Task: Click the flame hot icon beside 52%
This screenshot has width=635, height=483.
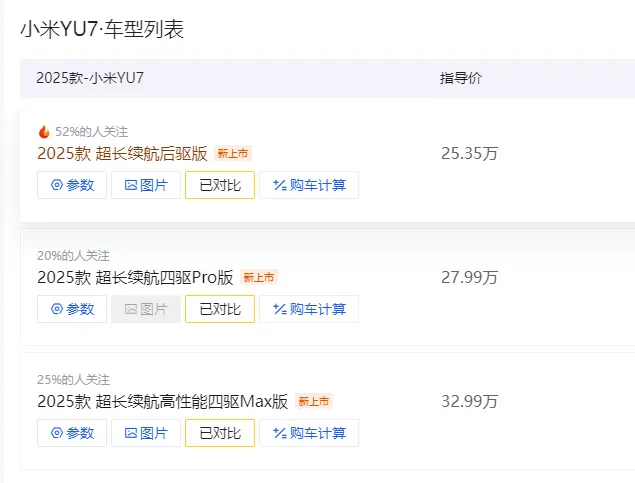Action: (44, 132)
